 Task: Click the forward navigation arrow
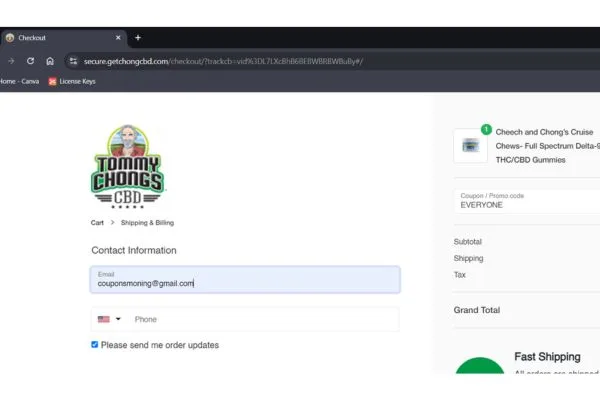click(x=10, y=61)
